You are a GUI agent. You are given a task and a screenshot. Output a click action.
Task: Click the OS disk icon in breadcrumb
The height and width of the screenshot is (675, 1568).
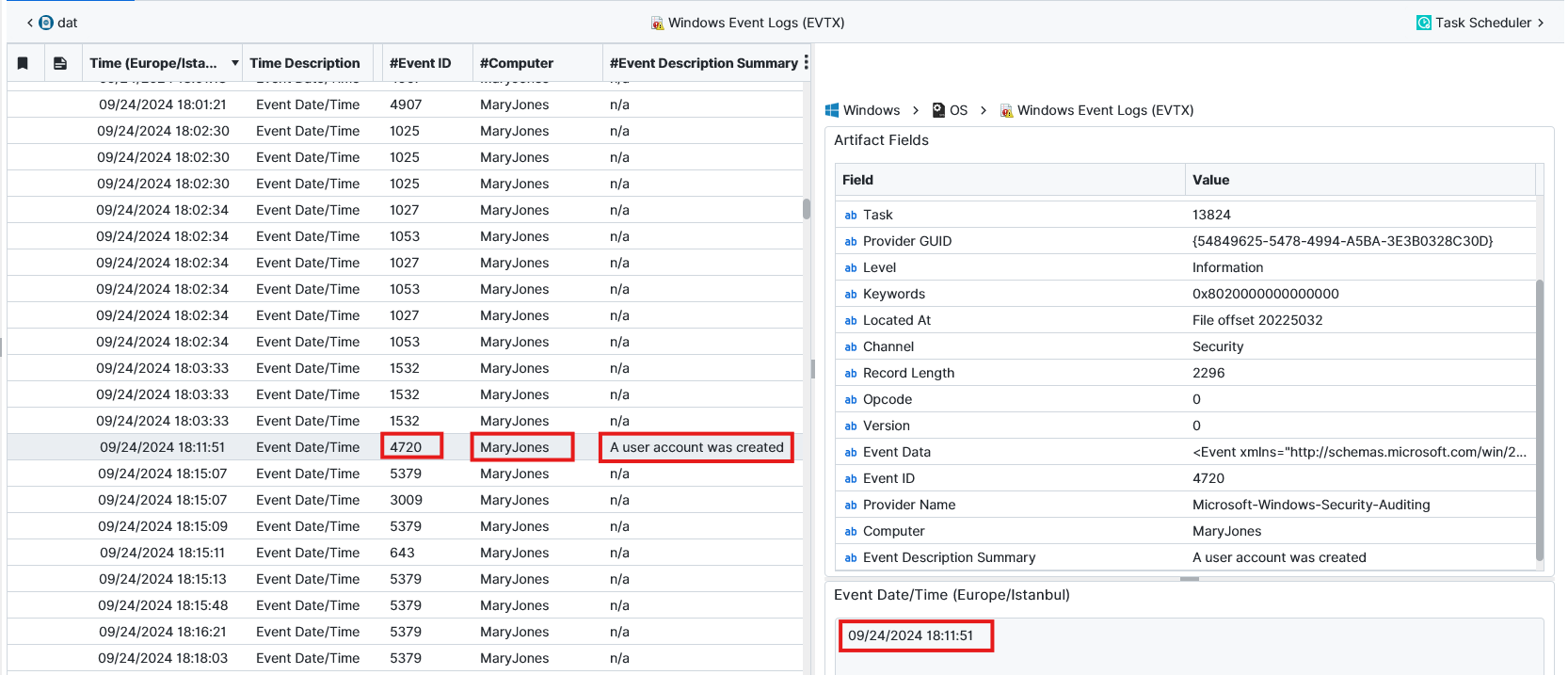click(938, 110)
